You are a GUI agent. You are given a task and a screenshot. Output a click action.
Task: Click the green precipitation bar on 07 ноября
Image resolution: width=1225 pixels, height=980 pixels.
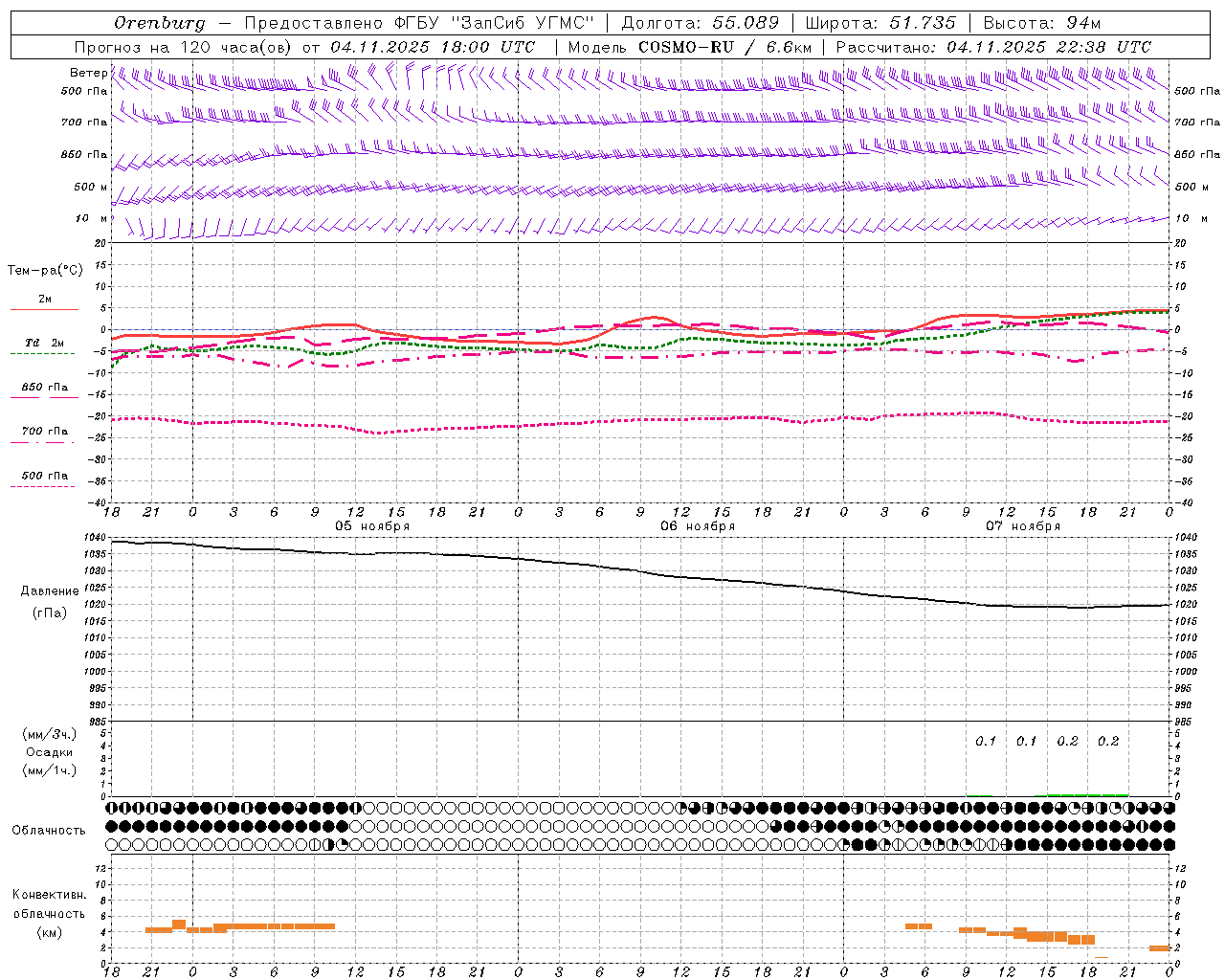tap(1088, 794)
